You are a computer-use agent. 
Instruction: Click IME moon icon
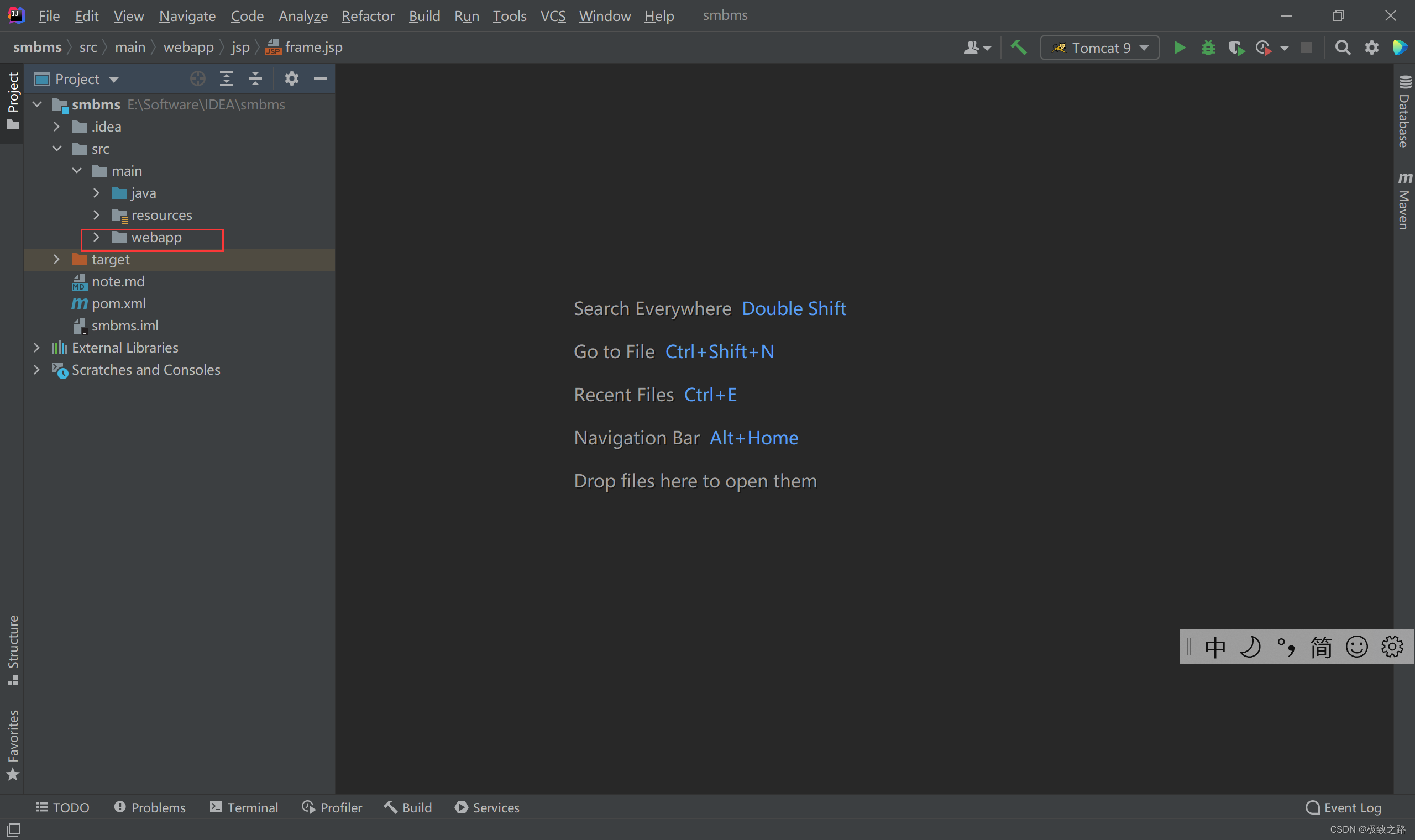(x=1250, y=647)
